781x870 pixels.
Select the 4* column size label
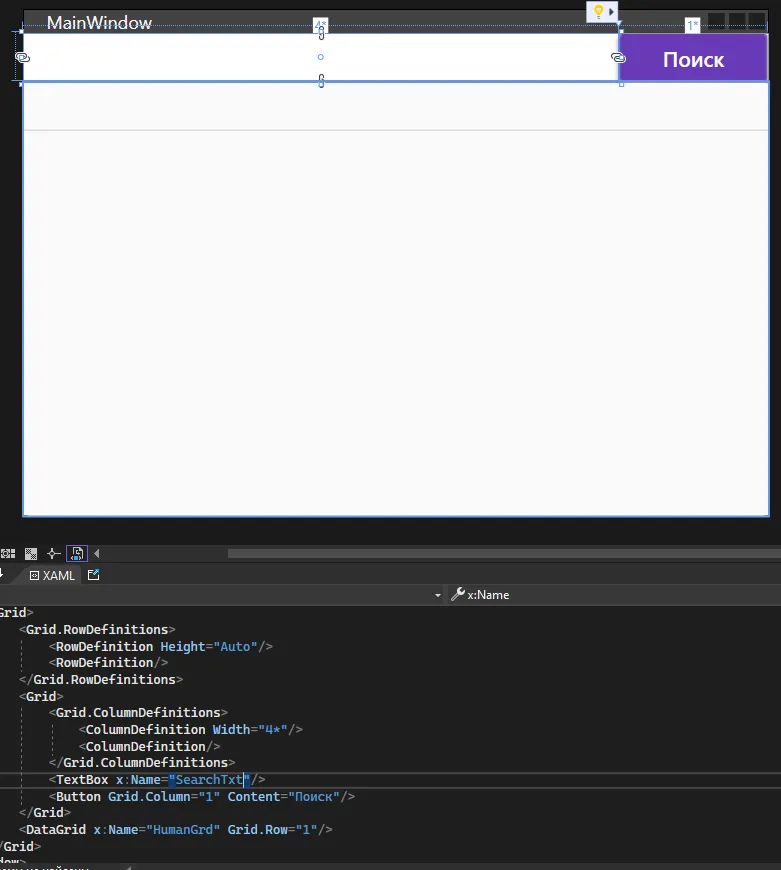click(321, 24)
